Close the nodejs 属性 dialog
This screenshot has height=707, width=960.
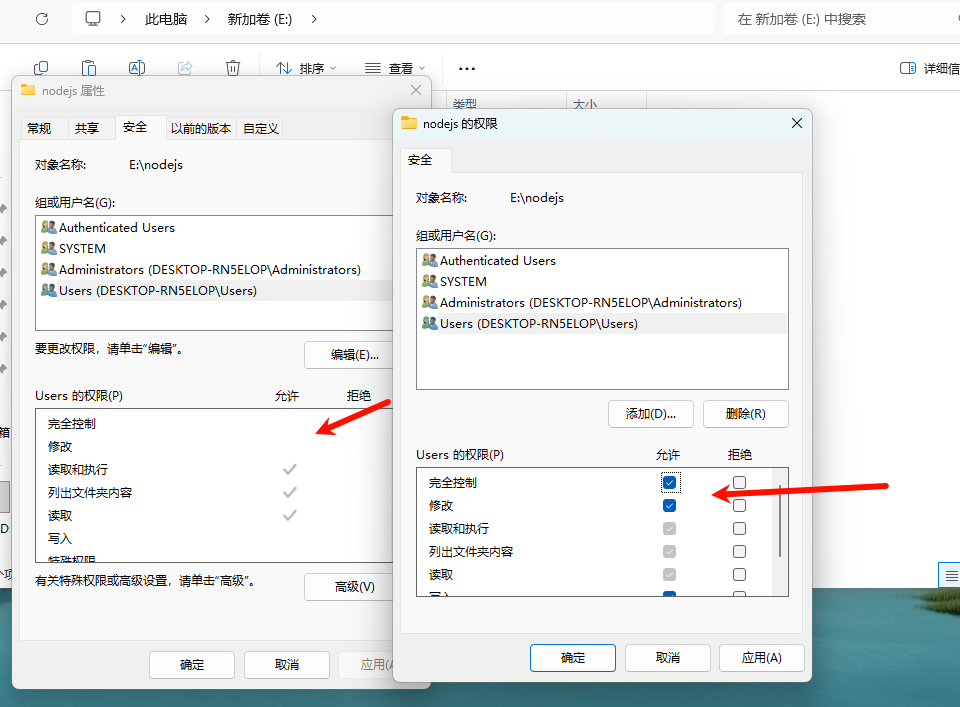tap(416, 90)
